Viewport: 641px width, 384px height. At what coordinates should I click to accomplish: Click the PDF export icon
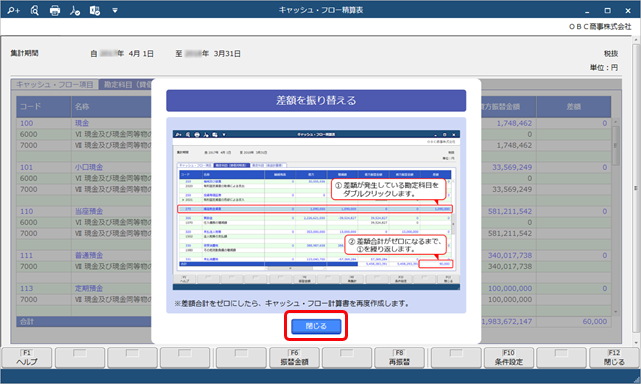[x=75, y=10]
